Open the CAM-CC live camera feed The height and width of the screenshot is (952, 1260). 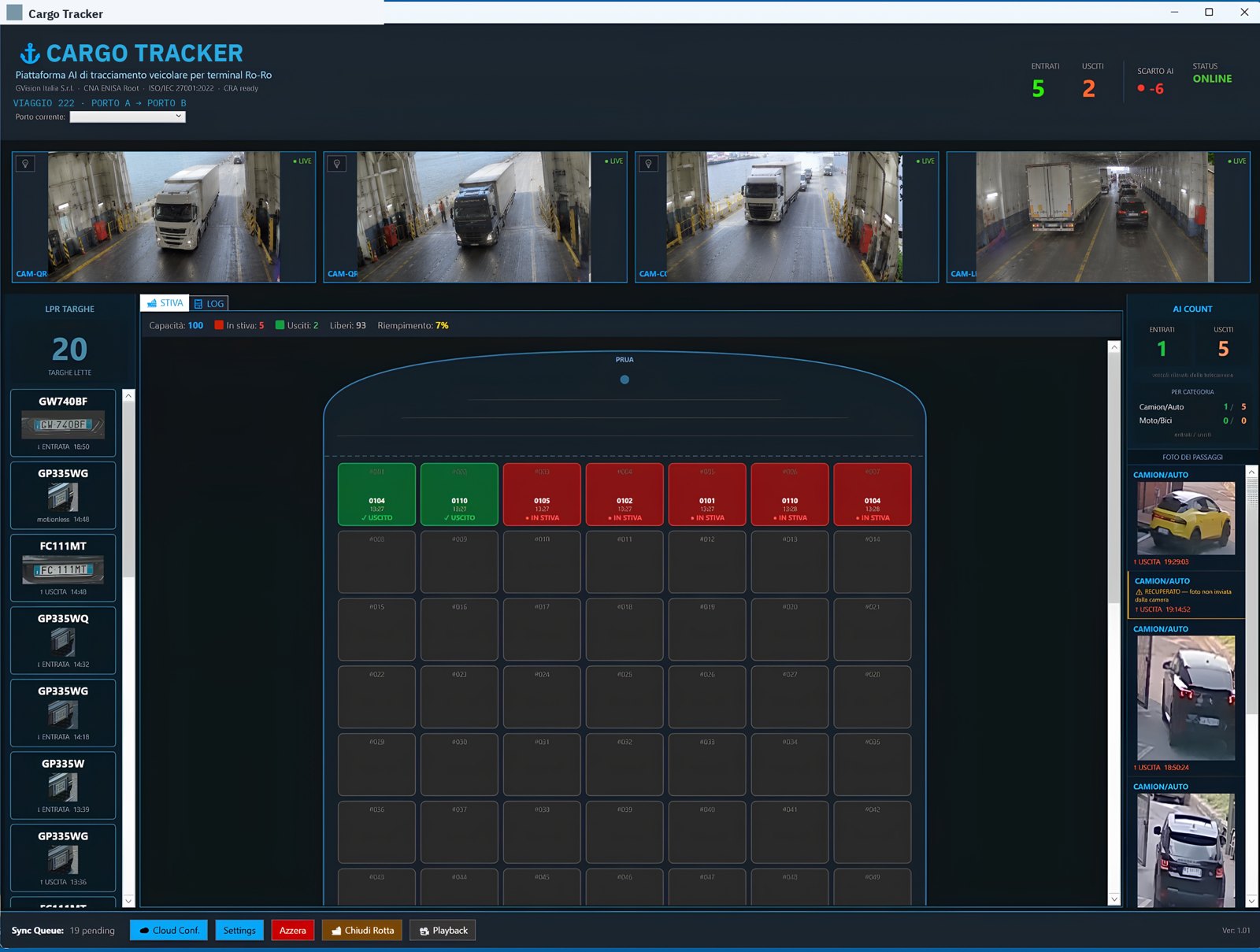pyautogui.click(x=787, y=217)
